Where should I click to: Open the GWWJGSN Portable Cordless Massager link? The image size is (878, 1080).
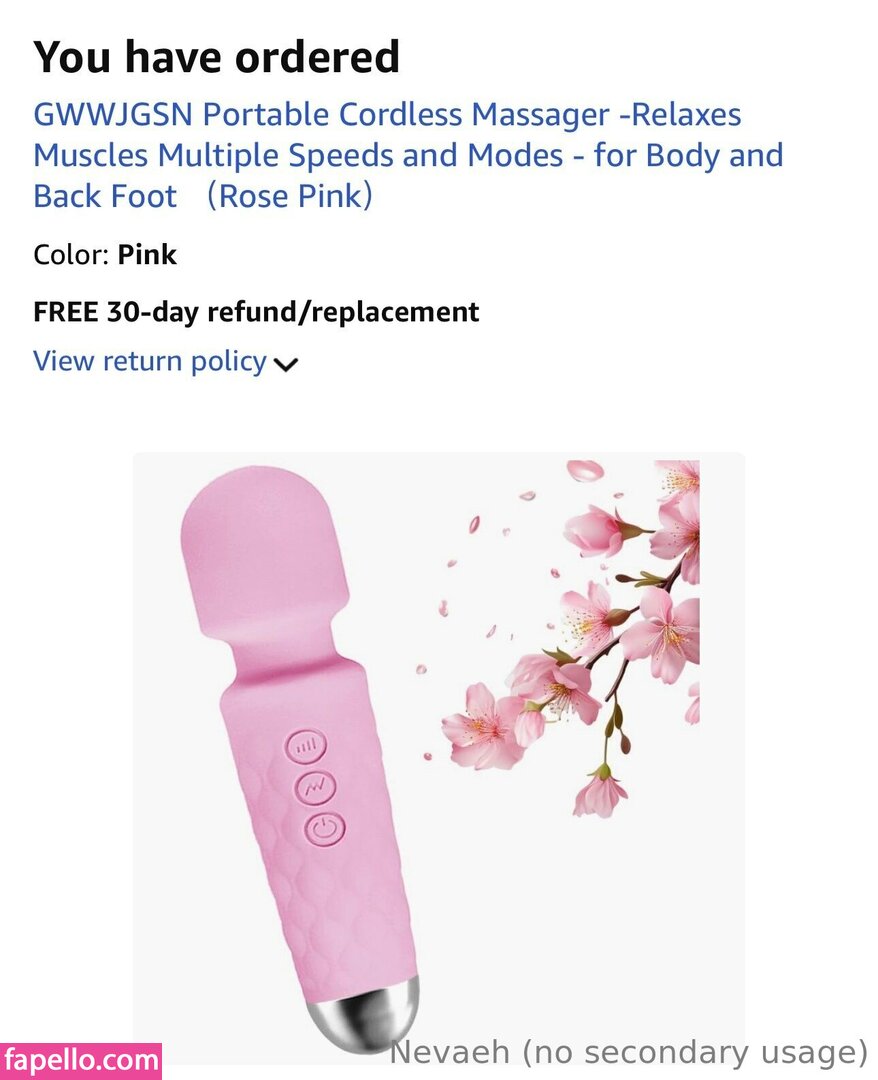pyautogui.click(x=408, y=155)
